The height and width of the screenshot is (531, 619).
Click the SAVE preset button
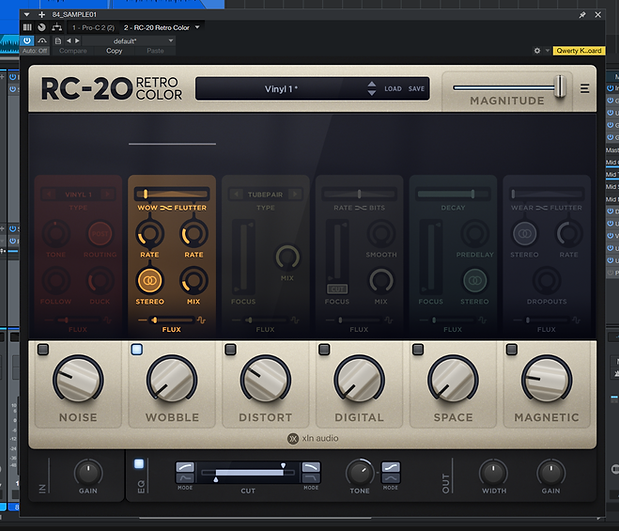pyautogui.click(x=416, y=89)
